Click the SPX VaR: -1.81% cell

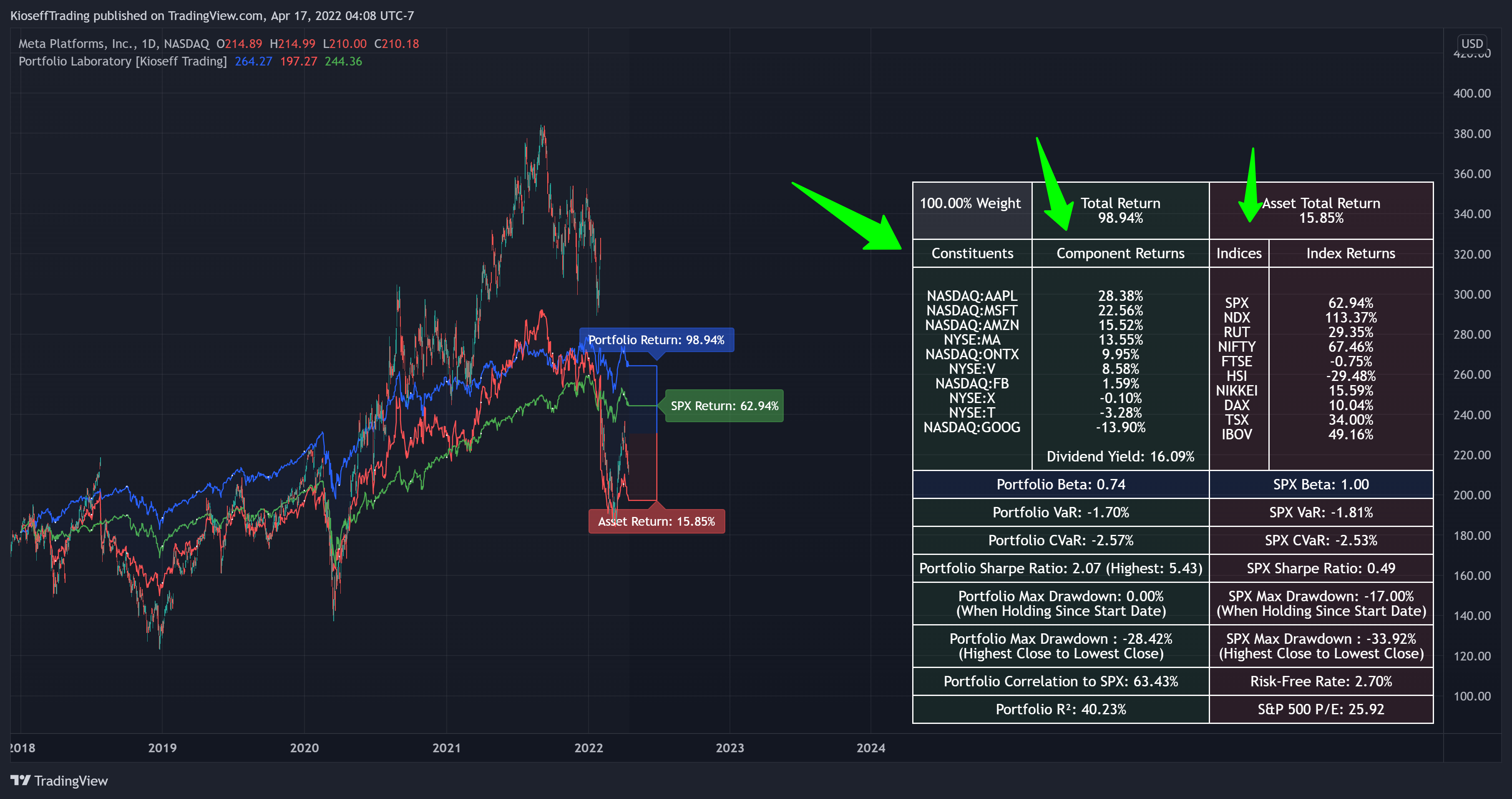coord(1321,512)
